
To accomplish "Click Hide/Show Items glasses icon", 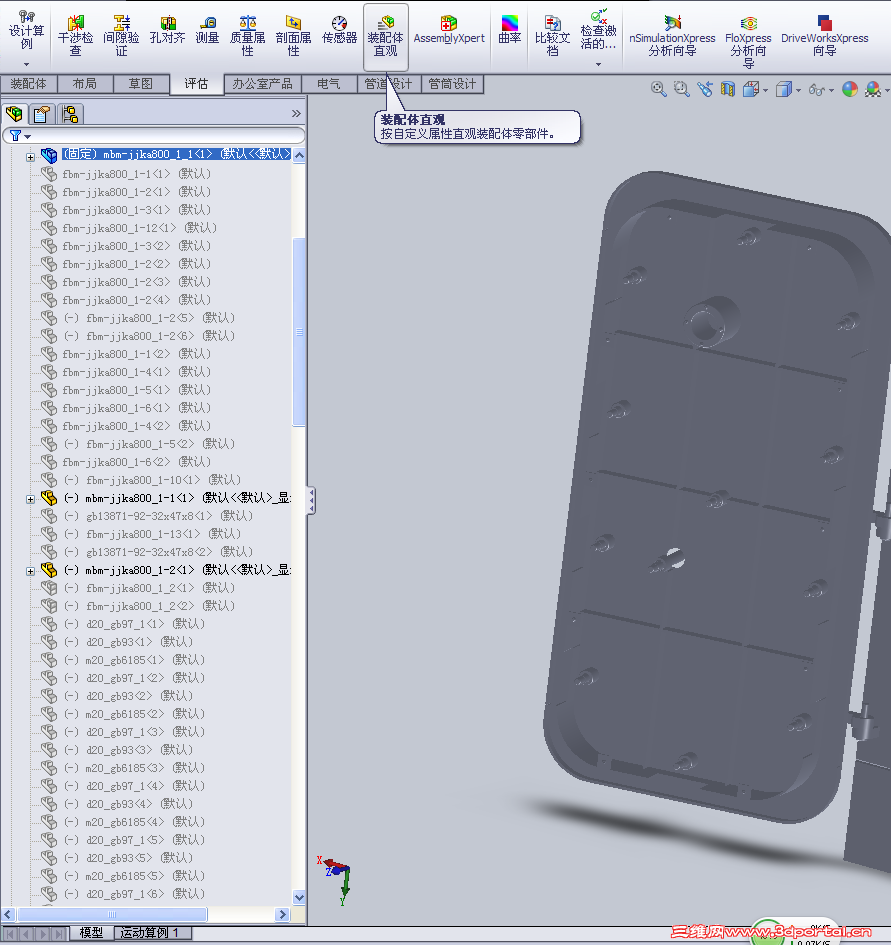I will (817, 90).
